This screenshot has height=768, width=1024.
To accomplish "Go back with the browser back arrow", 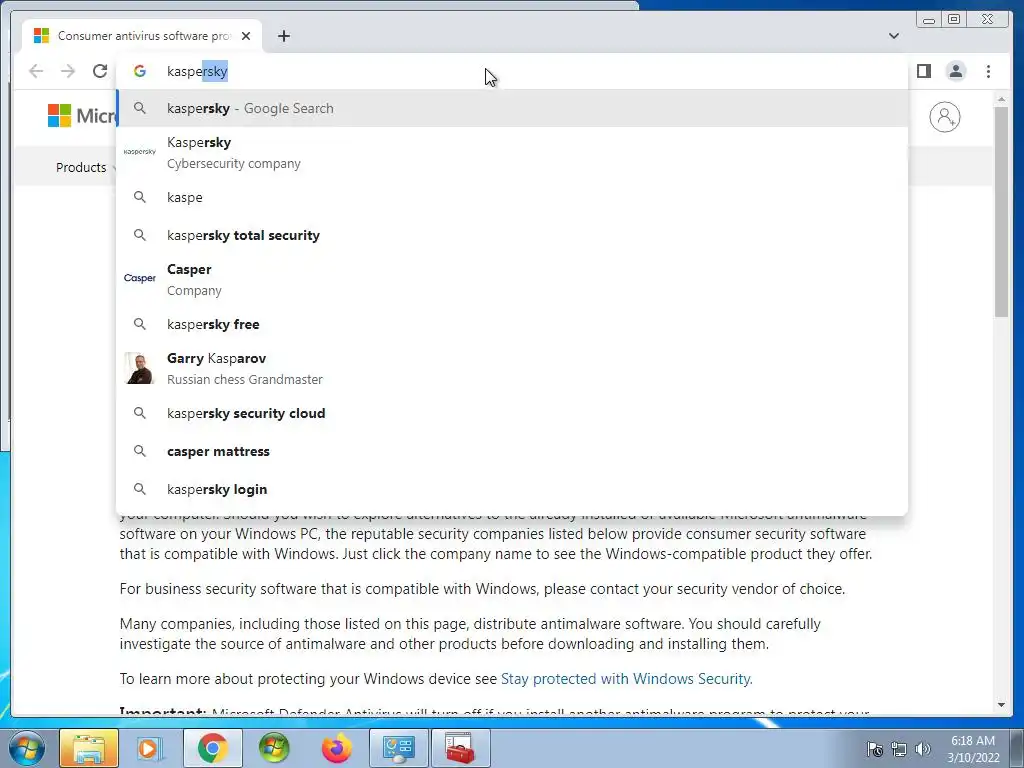I will pyautogui.click(x=36, y=71).
